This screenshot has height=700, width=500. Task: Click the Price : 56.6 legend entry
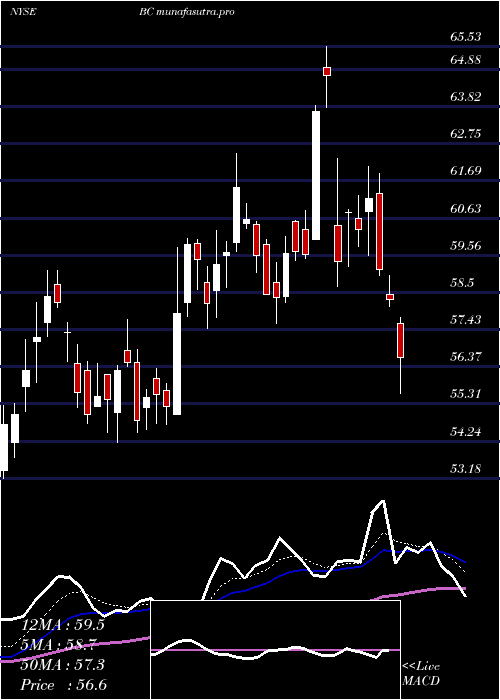coord(63,684)
